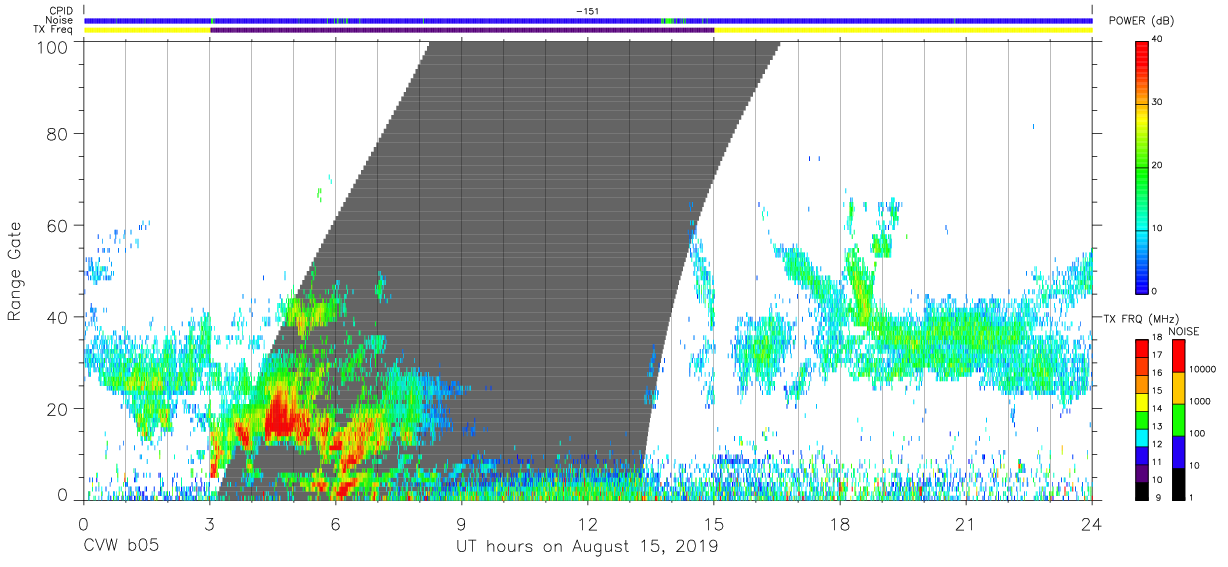
Task: Click the POWER (dB) legend title
Action: point(1139,20)
